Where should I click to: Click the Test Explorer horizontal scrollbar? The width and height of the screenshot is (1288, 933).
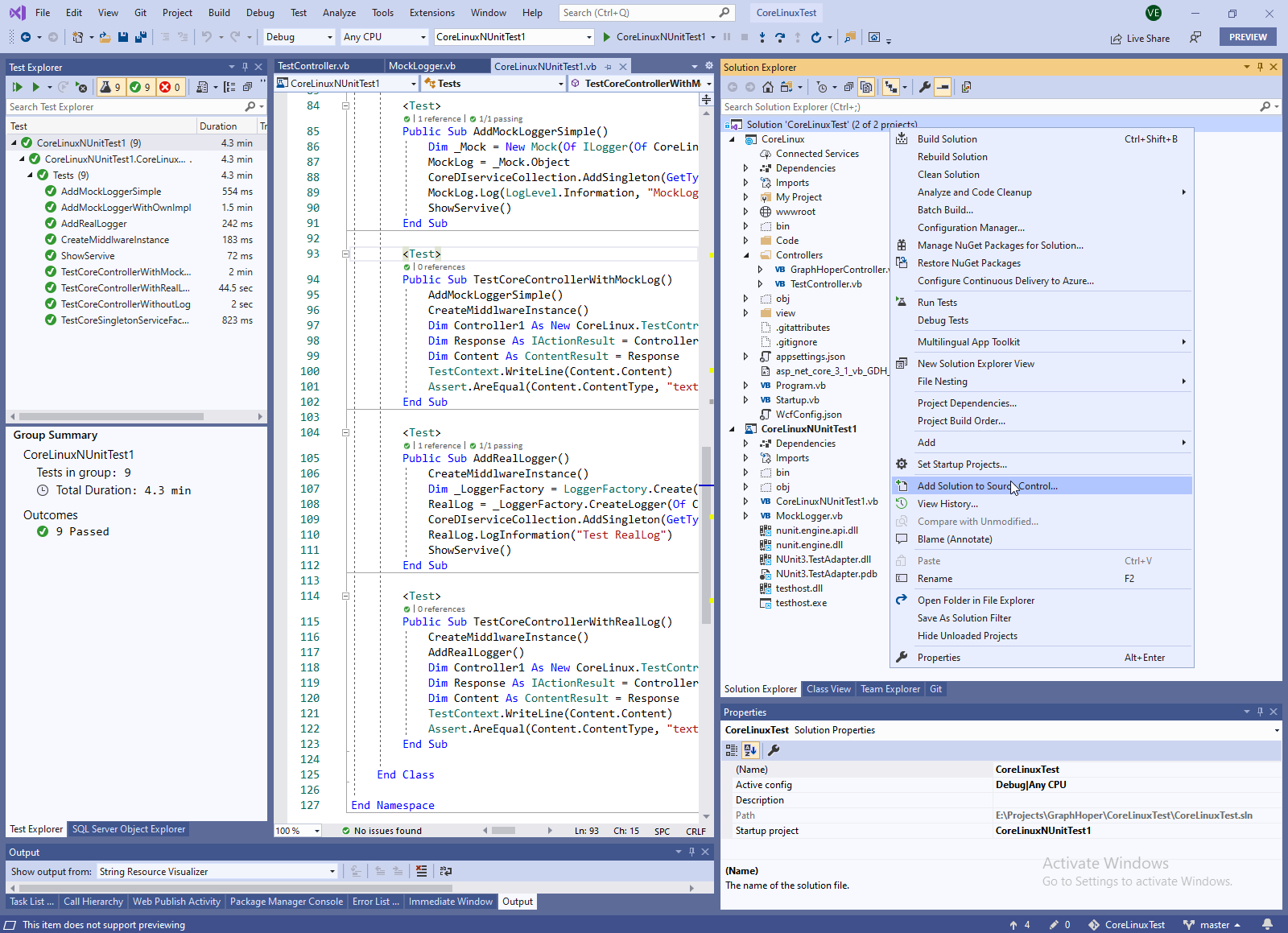[x=111, y=416]
